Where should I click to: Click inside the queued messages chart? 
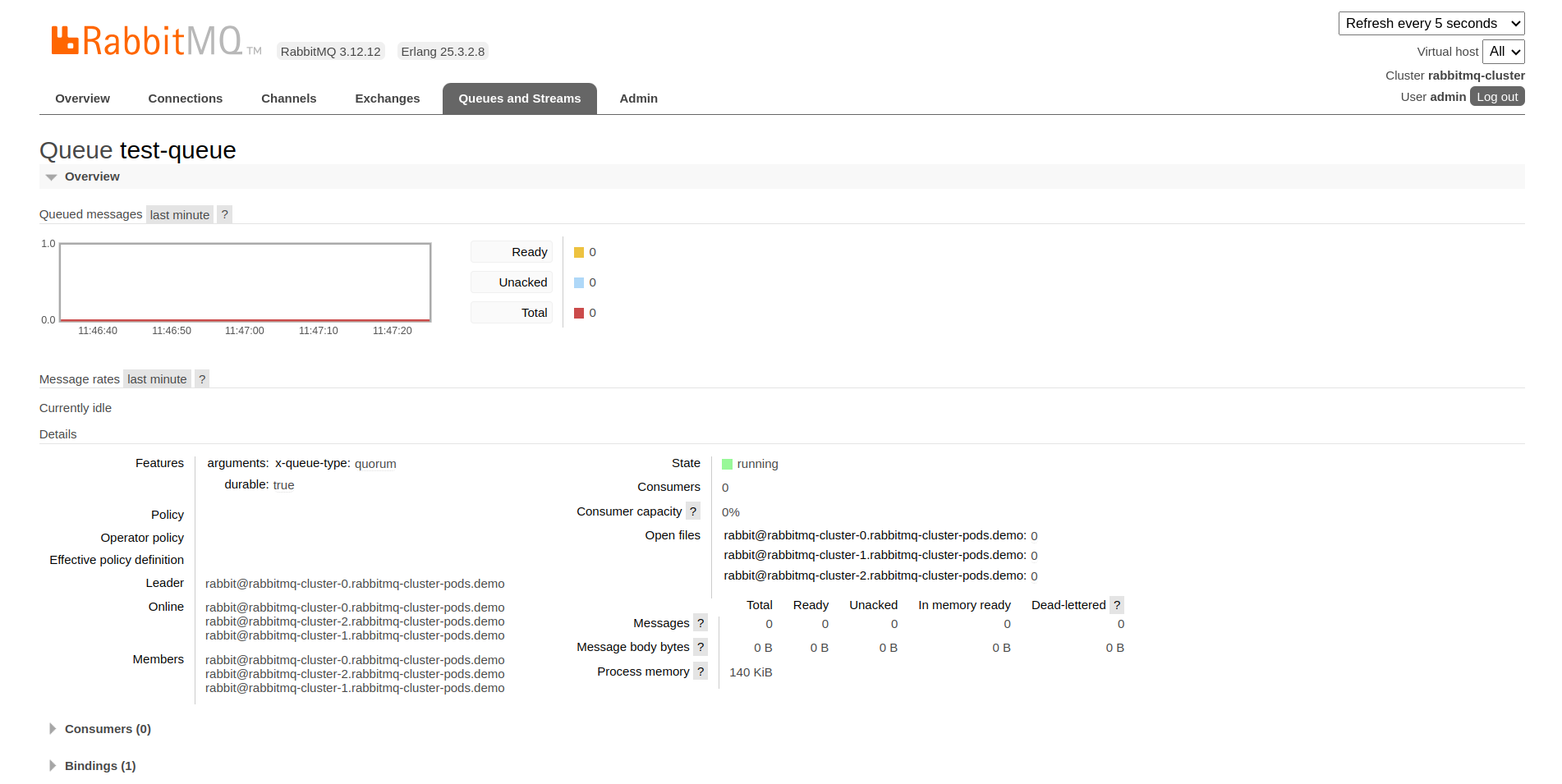[x=245, y=282]
